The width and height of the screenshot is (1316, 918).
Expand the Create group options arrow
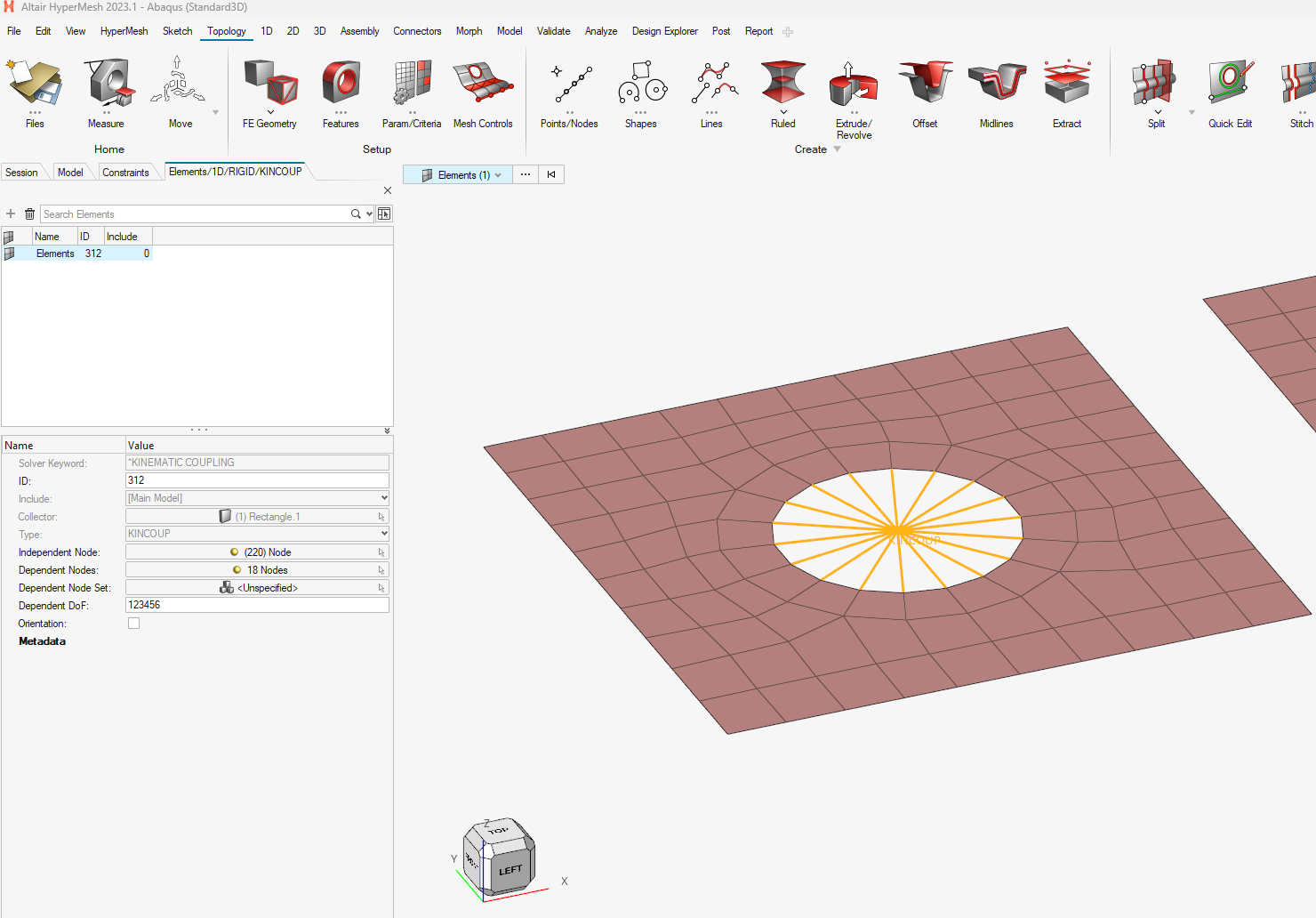point(837,149)
